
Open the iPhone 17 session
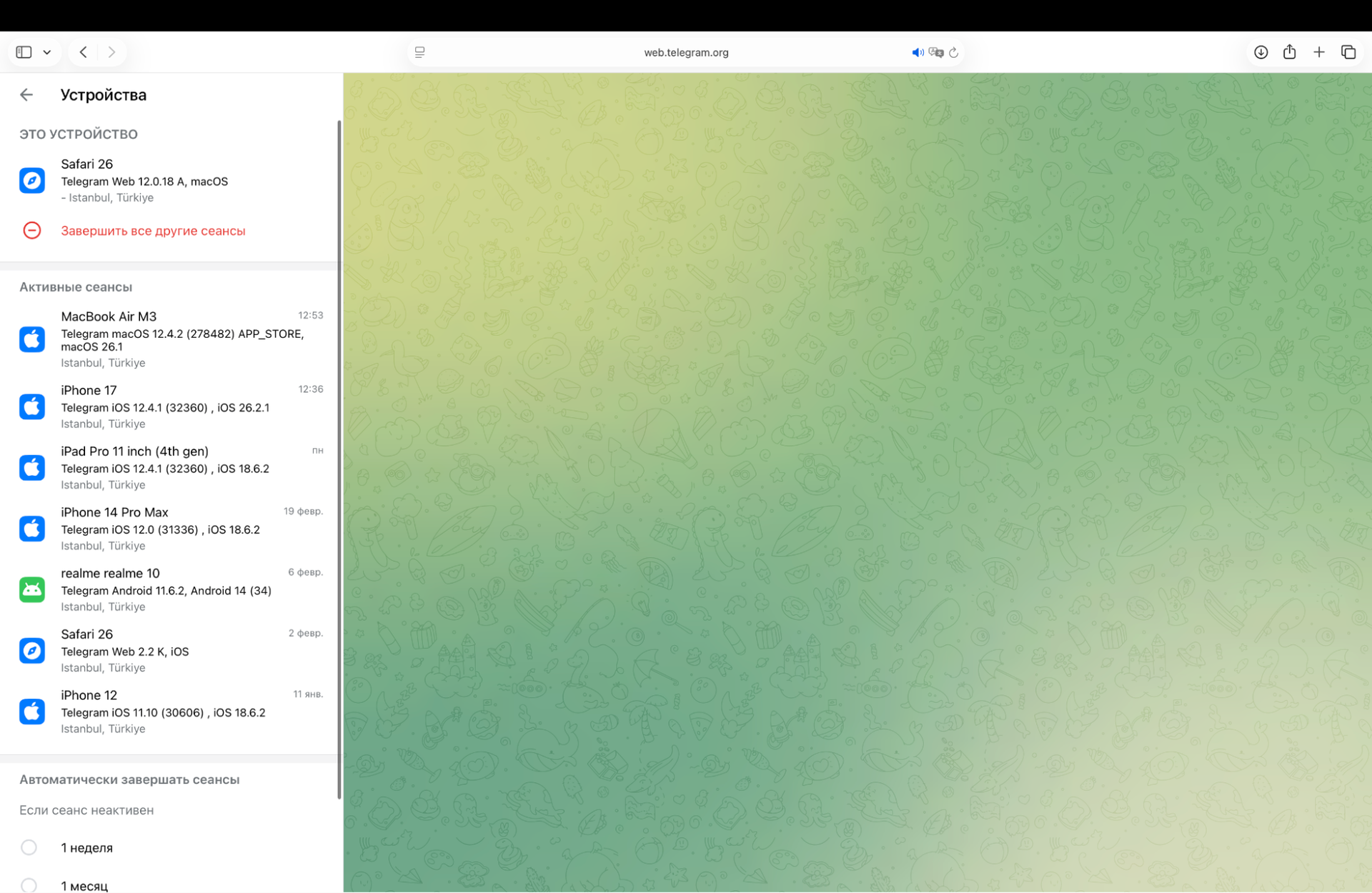point(170,406)
